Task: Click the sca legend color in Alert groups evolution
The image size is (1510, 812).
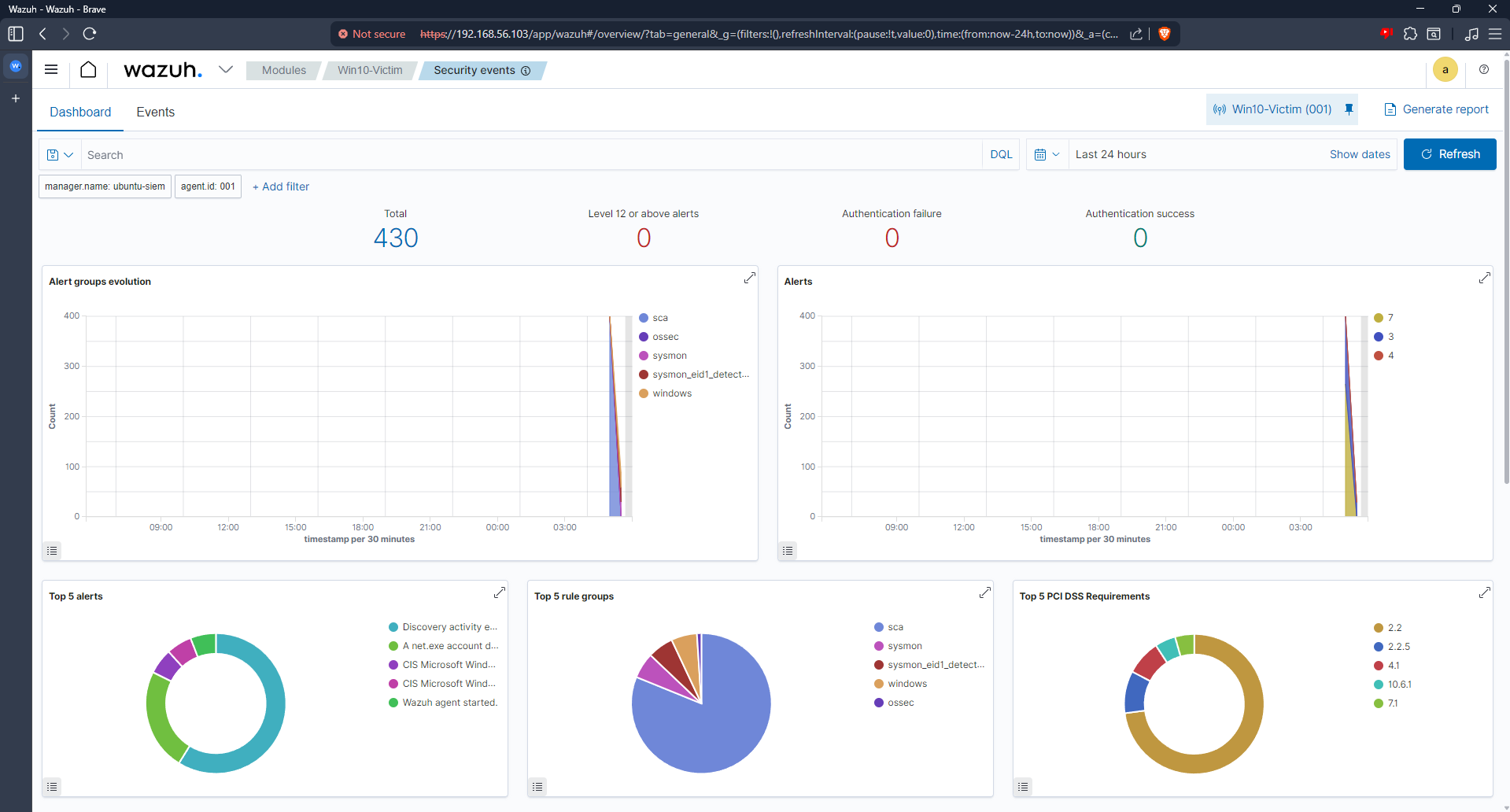Action: [x=644, y=318]
